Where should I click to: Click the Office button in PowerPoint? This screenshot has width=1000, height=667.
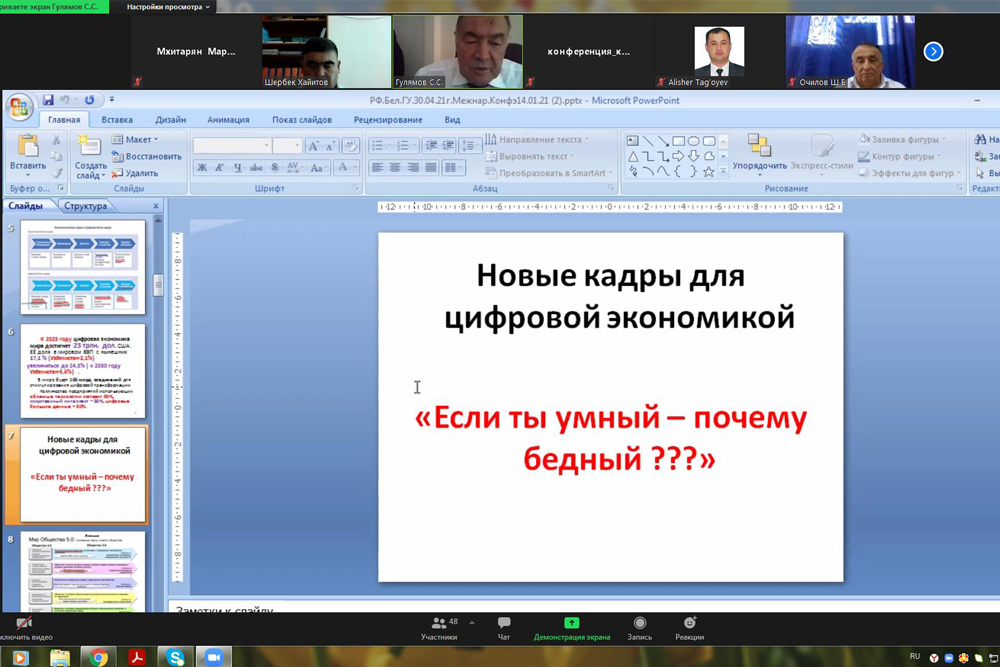17,106
